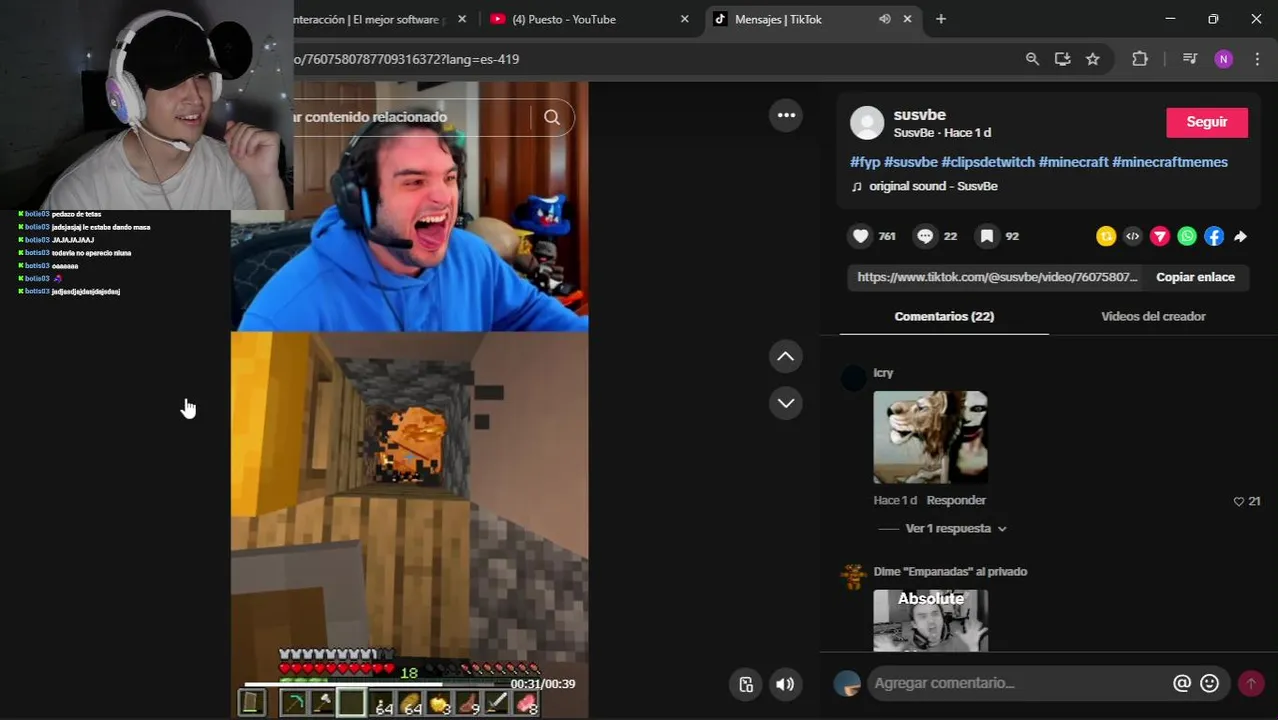
Task: Open Chrome zoom magnifier icon in address bar
Action: point(1032,59)
